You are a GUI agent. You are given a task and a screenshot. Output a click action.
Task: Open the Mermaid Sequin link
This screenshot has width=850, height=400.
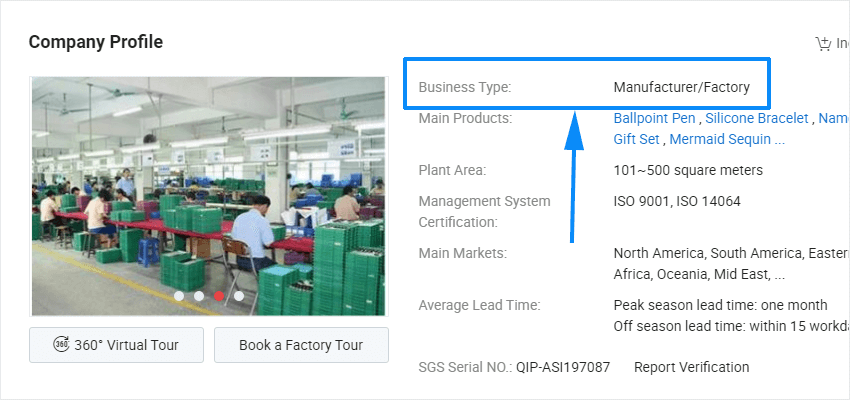coord(727,140)
